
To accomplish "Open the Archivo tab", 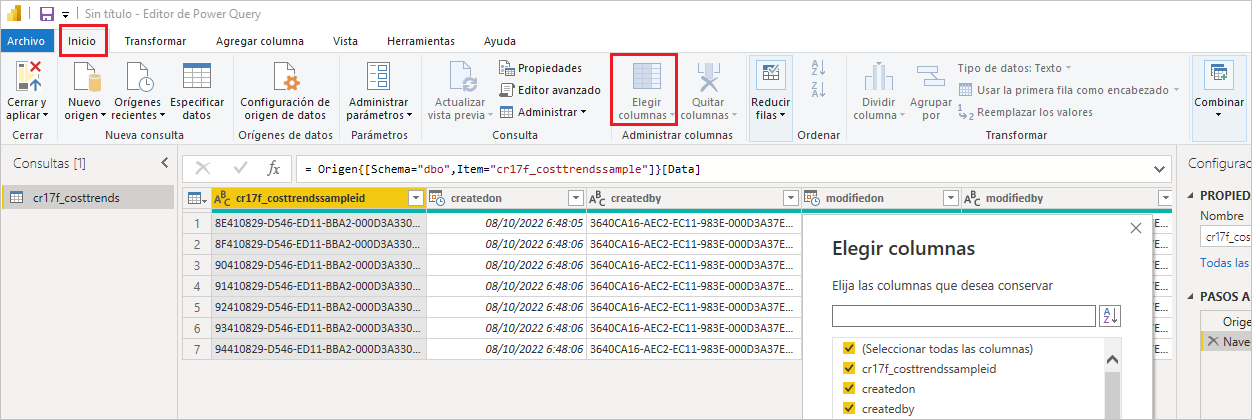I will click(26, 41).
